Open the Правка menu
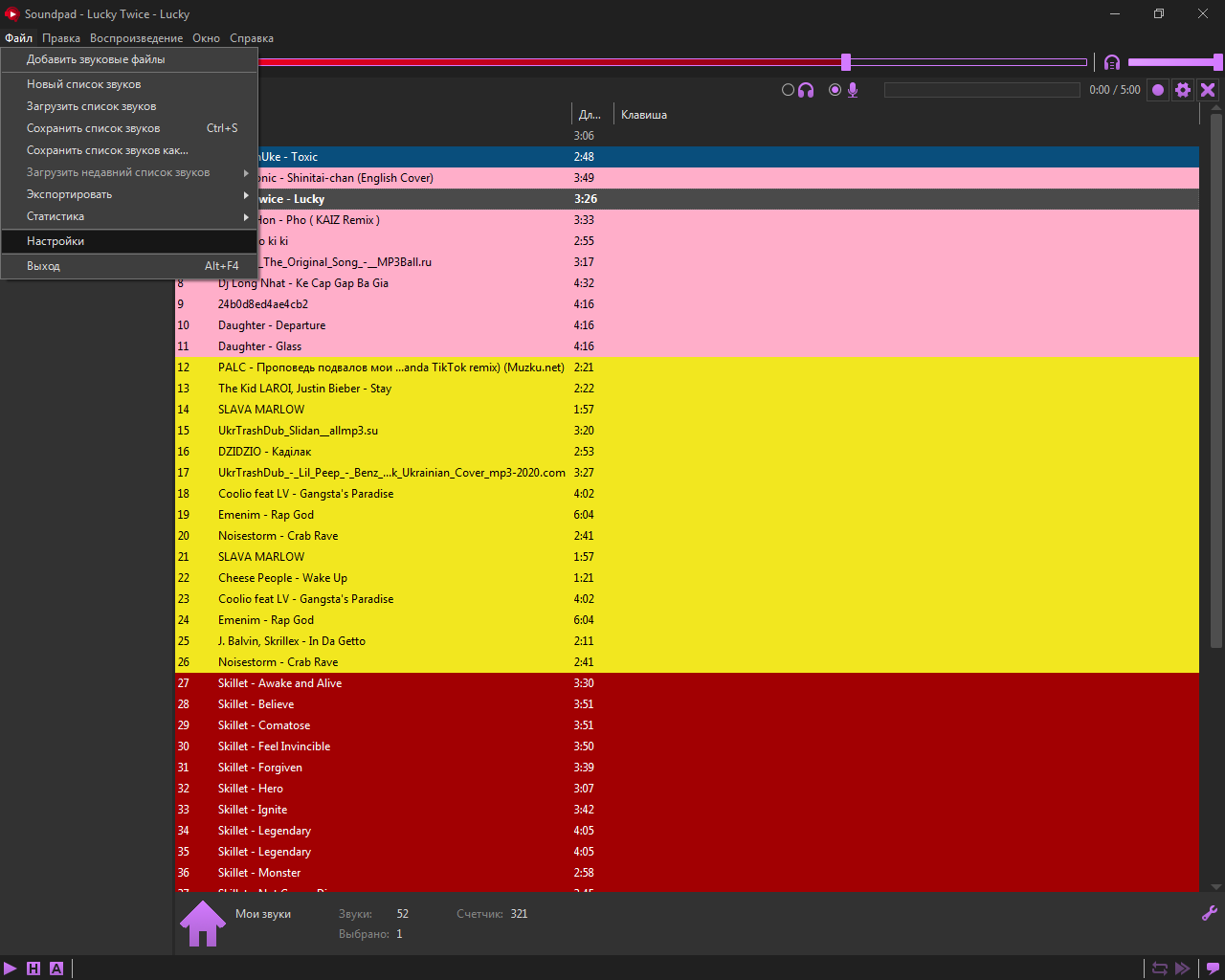This screenshot has height=980, width=1225. (x=61, y=38)
